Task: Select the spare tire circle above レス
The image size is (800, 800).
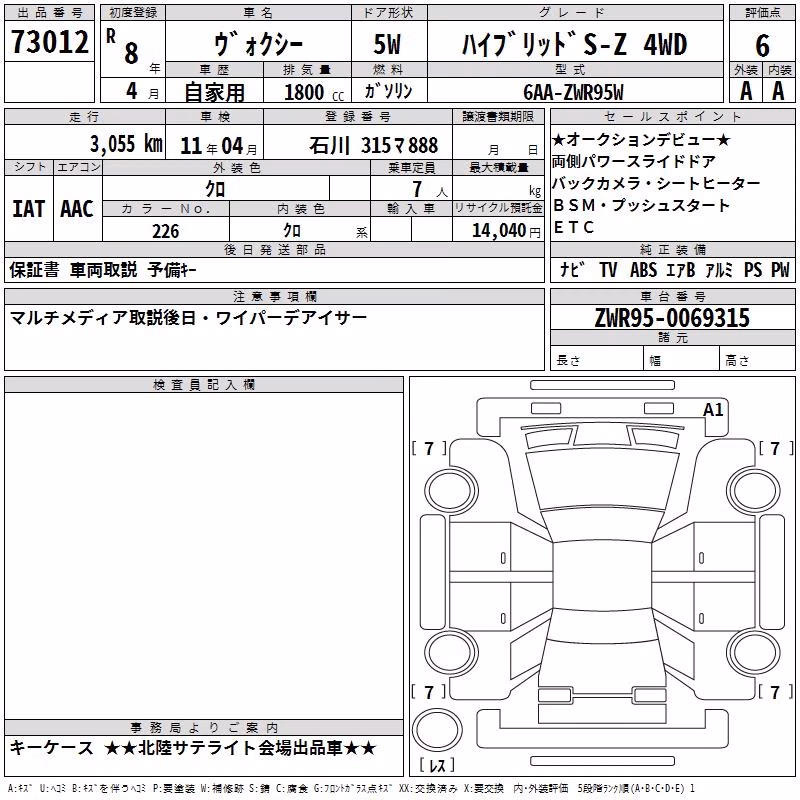Action: [437, 731]
